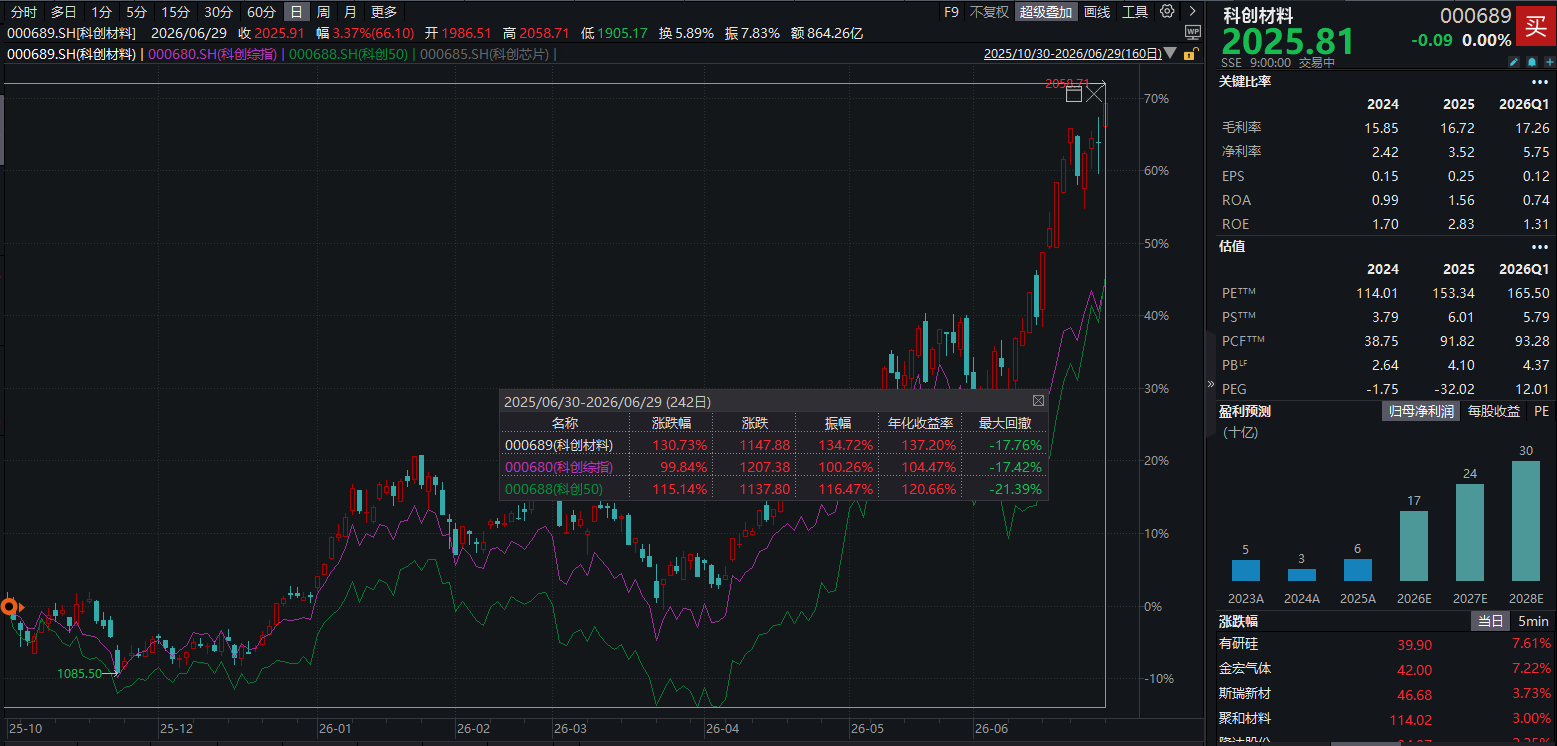Open 不复权 adjustment options
Viewport: 1557px width, 746px height.
pos(988,12)
